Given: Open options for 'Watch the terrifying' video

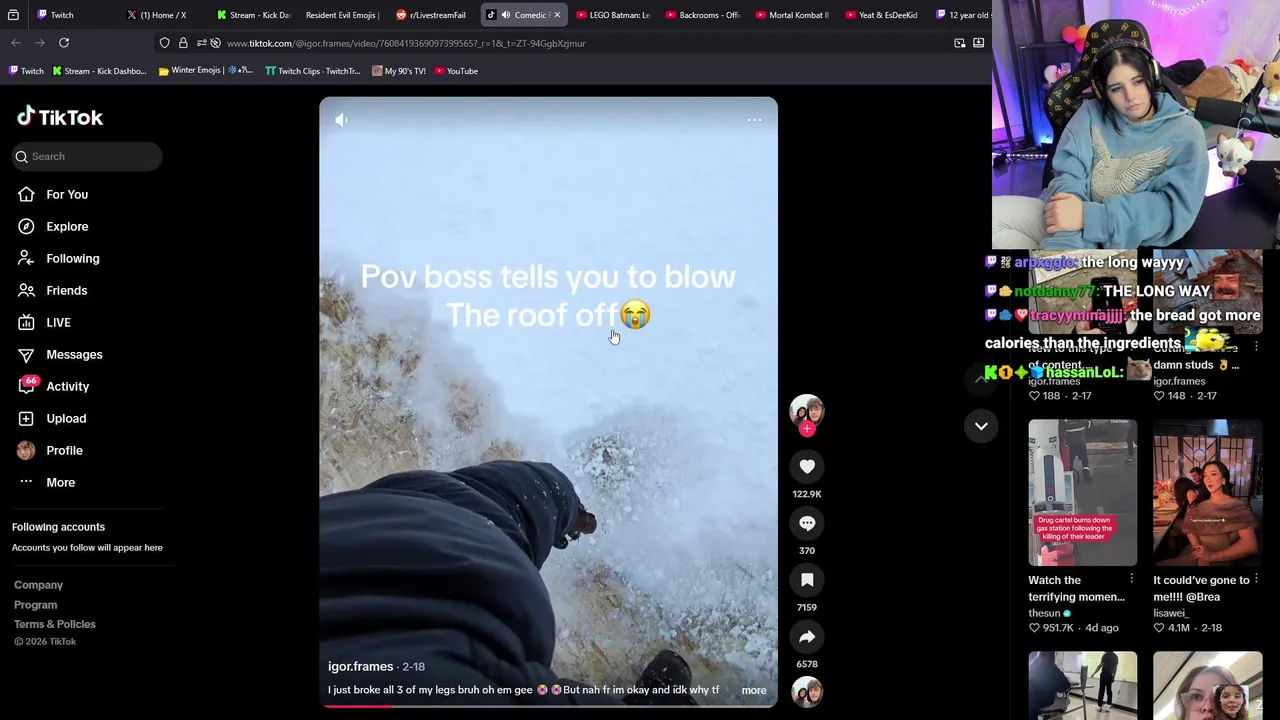Looking at the screenshot, I should [1131, 579].
